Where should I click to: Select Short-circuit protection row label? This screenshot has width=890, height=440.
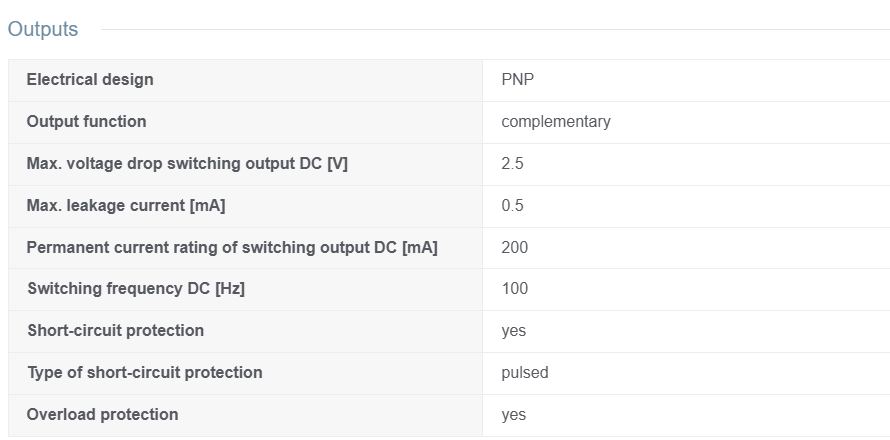[115, 330]
